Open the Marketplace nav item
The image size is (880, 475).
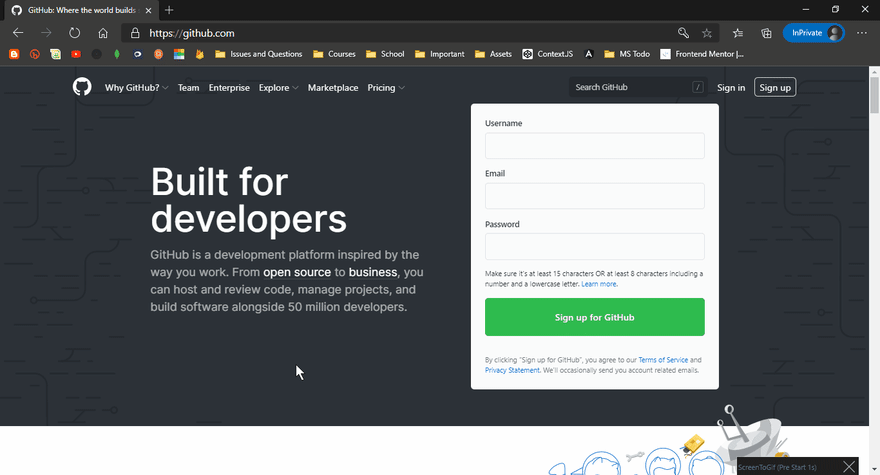pyautogui.click(x=333, y=88)
